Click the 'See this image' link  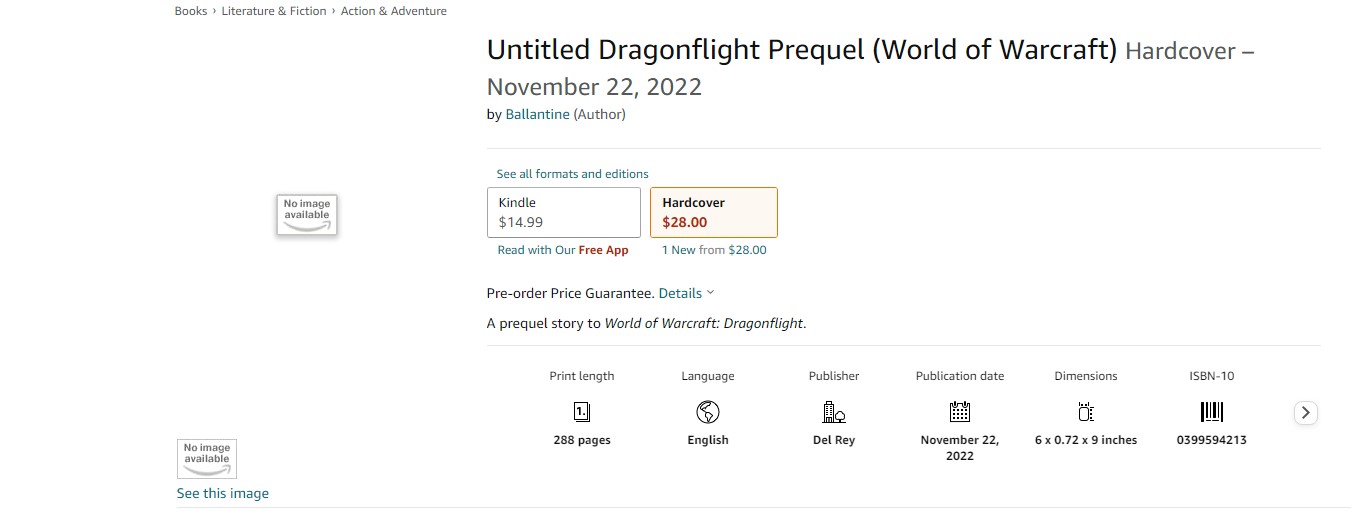[x=223, y=493]
